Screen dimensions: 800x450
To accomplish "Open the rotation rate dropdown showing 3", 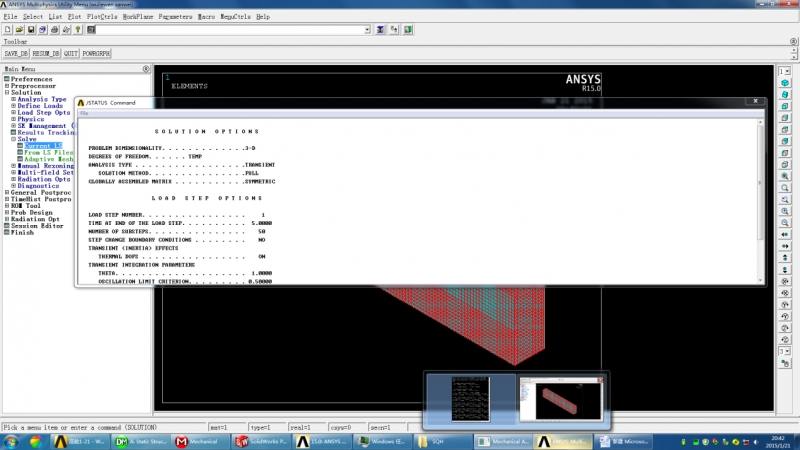I will point(785,352).
